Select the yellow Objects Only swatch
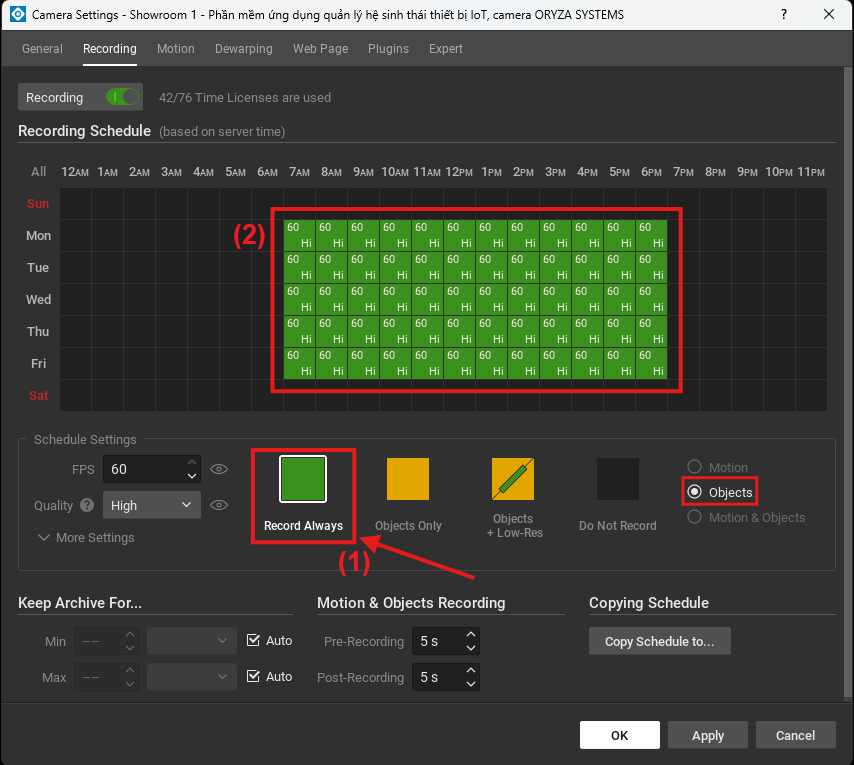The height and width of the screenshot is (765, 854). pos(408,479)
